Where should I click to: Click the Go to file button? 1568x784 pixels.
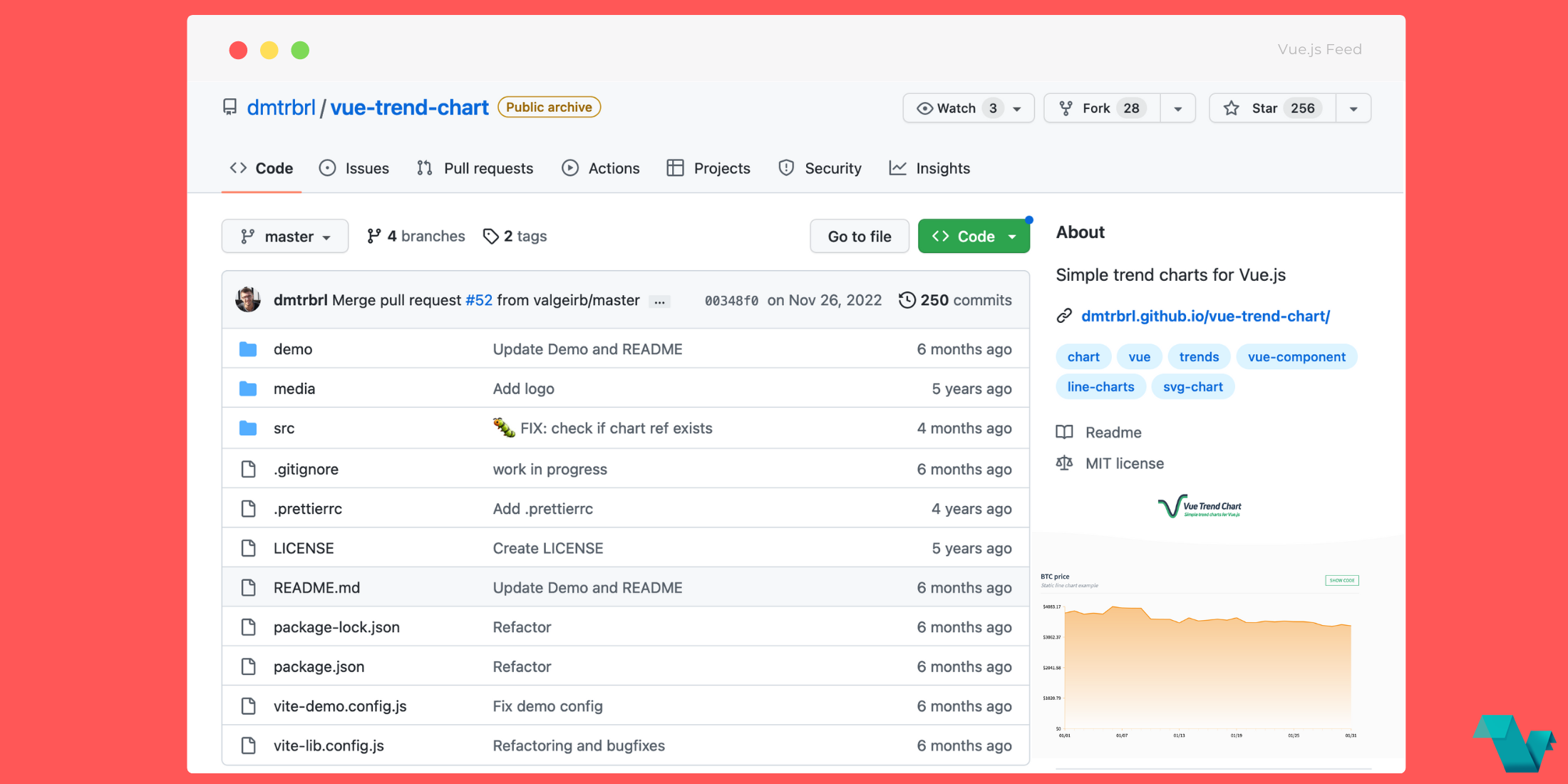859,236
